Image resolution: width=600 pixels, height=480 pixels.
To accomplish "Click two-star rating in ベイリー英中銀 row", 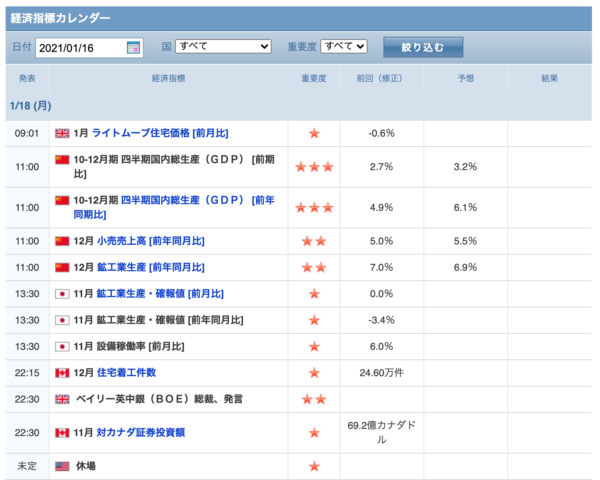I will 314,399.
